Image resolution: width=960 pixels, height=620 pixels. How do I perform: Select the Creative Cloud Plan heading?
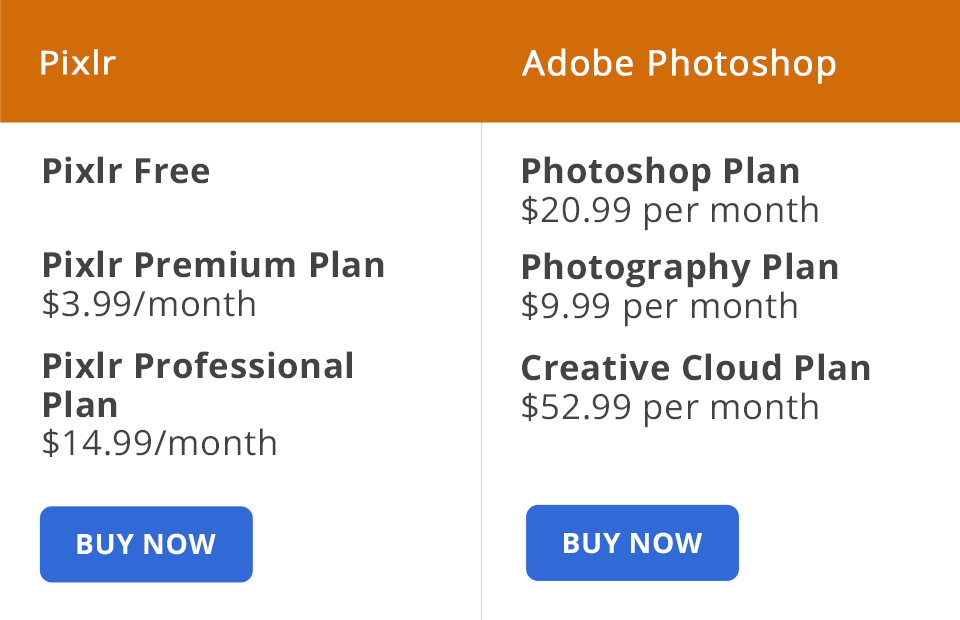coord(696,367)
